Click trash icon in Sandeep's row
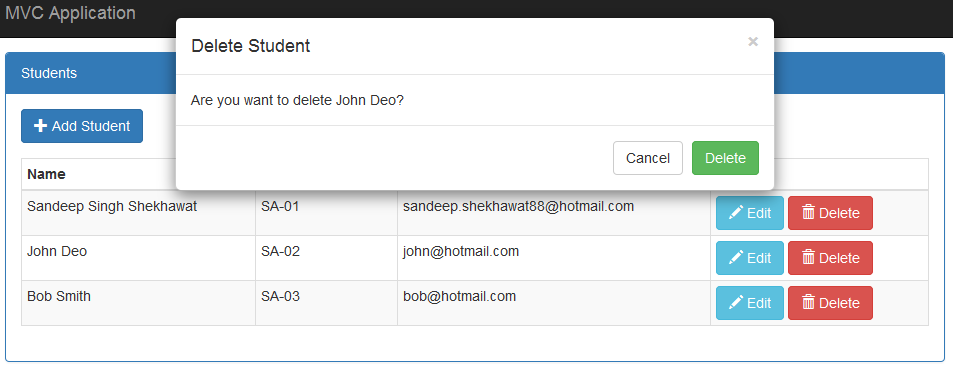This screenshot has height=367, width=953. click(x=808, y=213)
